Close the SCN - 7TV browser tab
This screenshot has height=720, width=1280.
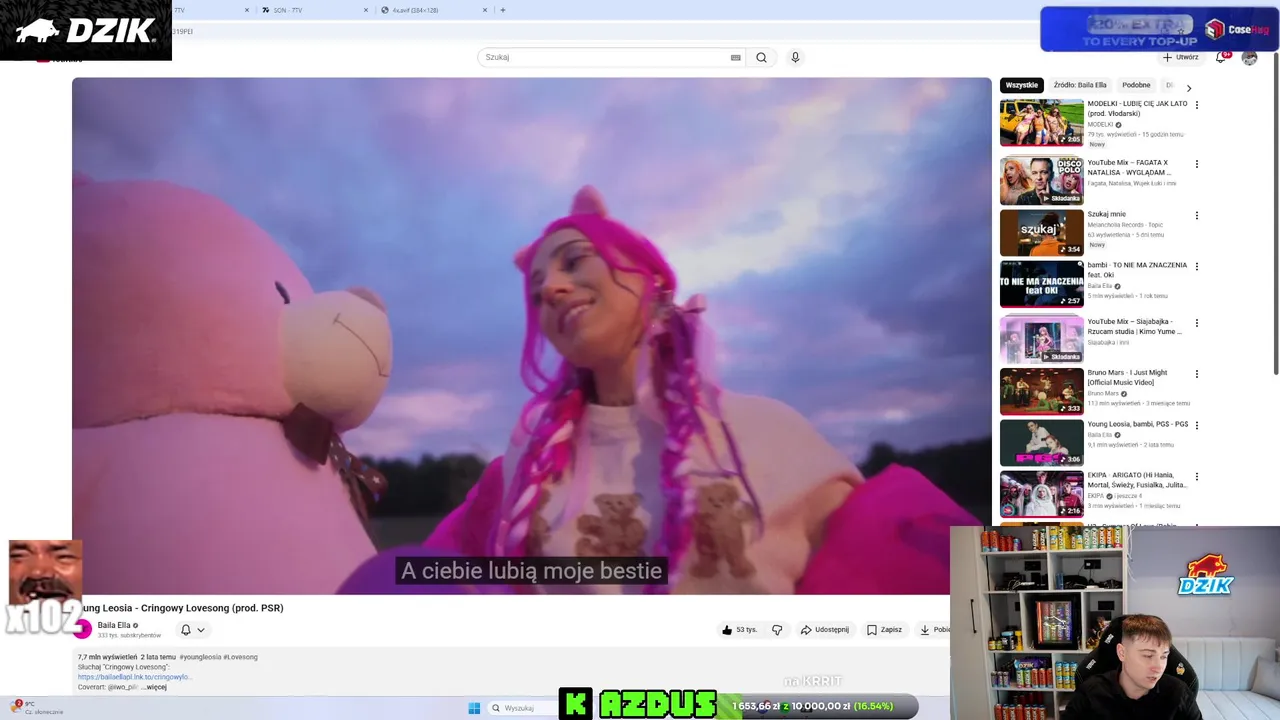tap(365, 10)
